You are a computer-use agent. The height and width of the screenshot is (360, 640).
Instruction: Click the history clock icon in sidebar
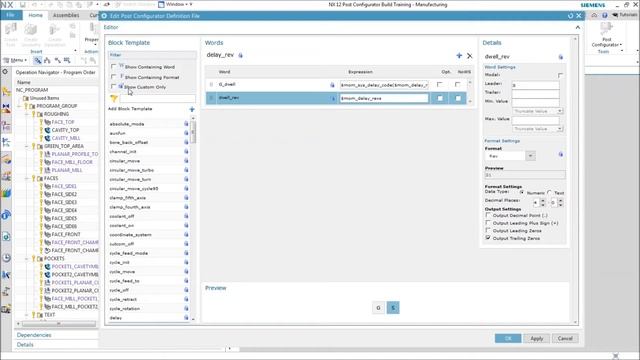[6, 258]
